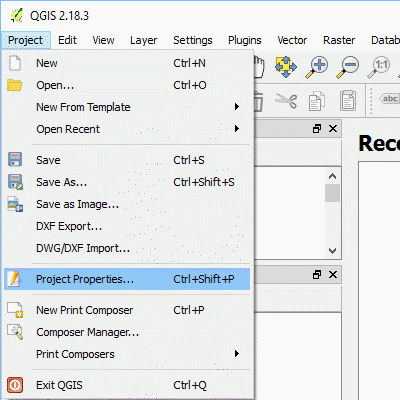Click the abc label tool icon

click(x=389, y=99)
